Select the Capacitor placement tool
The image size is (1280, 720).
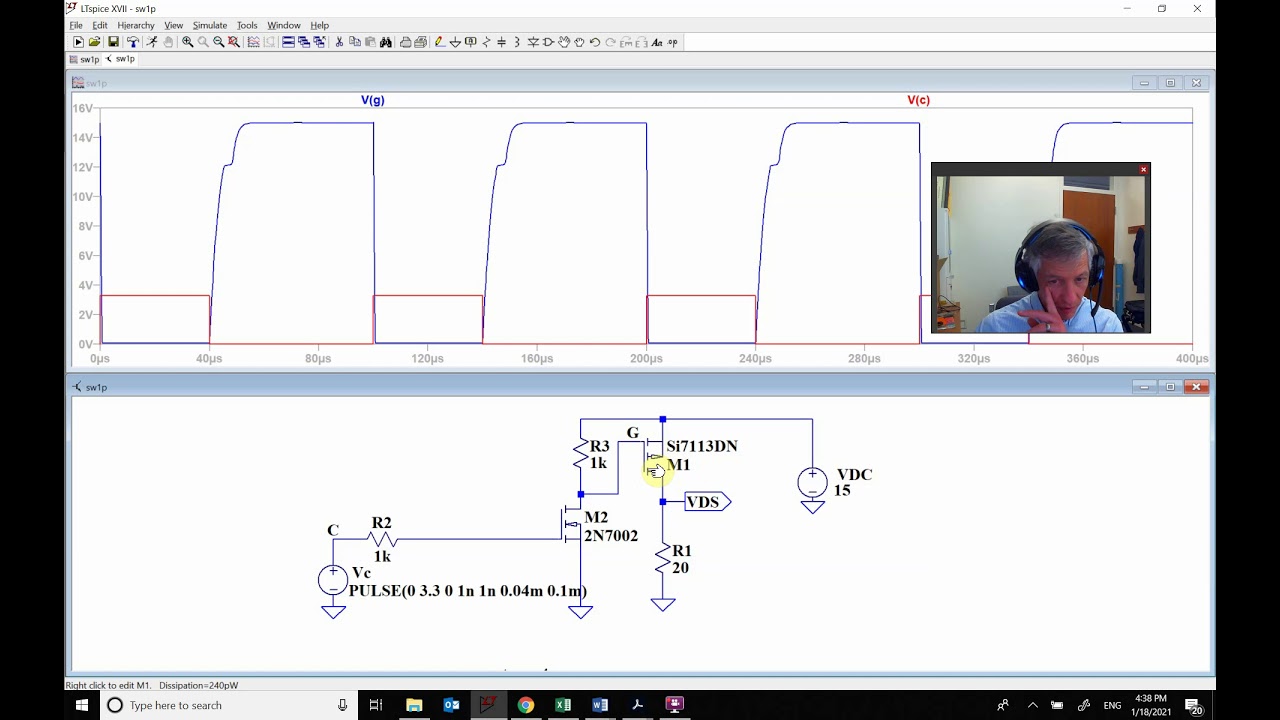pos(501,42)
